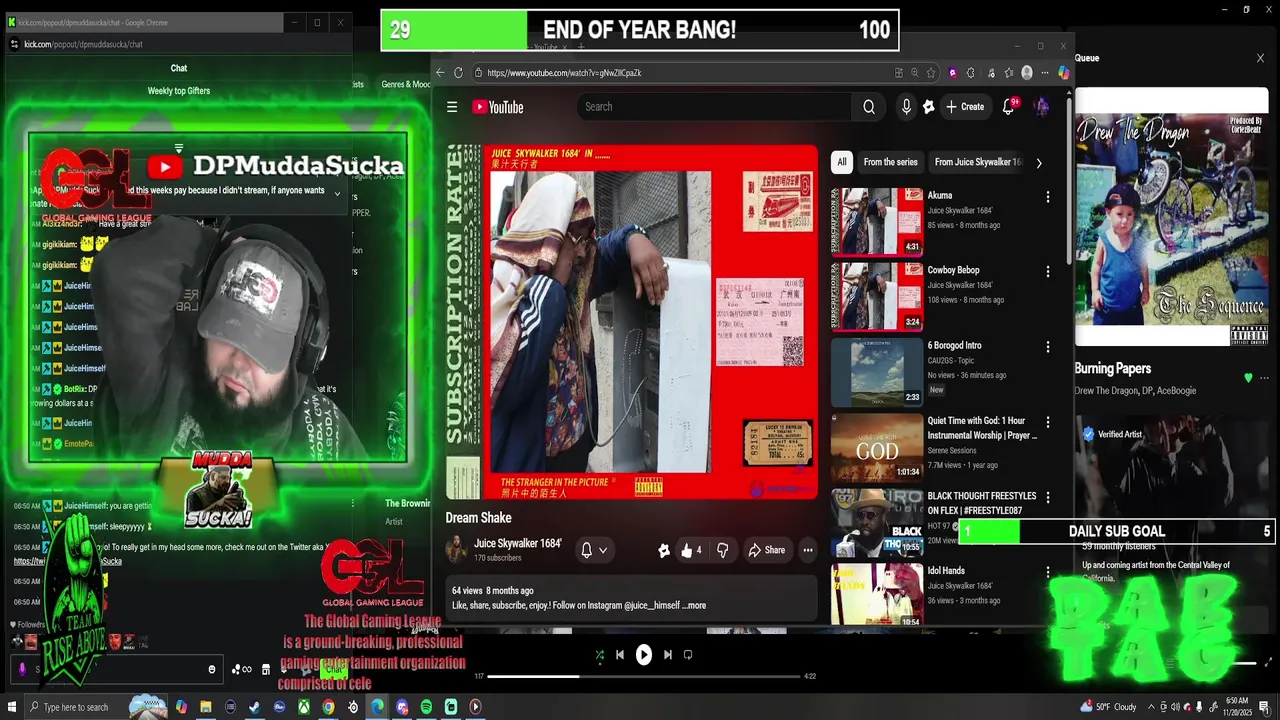The width and height of the screenshot is (1280, 720).
Task: Open the emoji picker in Kick chat
Action: click(x=211, y=669)
